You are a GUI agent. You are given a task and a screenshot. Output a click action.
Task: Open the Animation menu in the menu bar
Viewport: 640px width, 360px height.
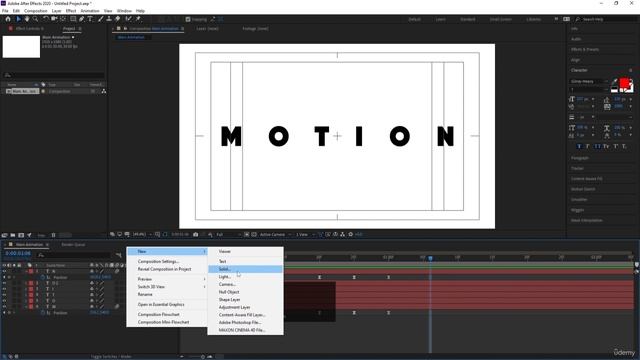90,11
